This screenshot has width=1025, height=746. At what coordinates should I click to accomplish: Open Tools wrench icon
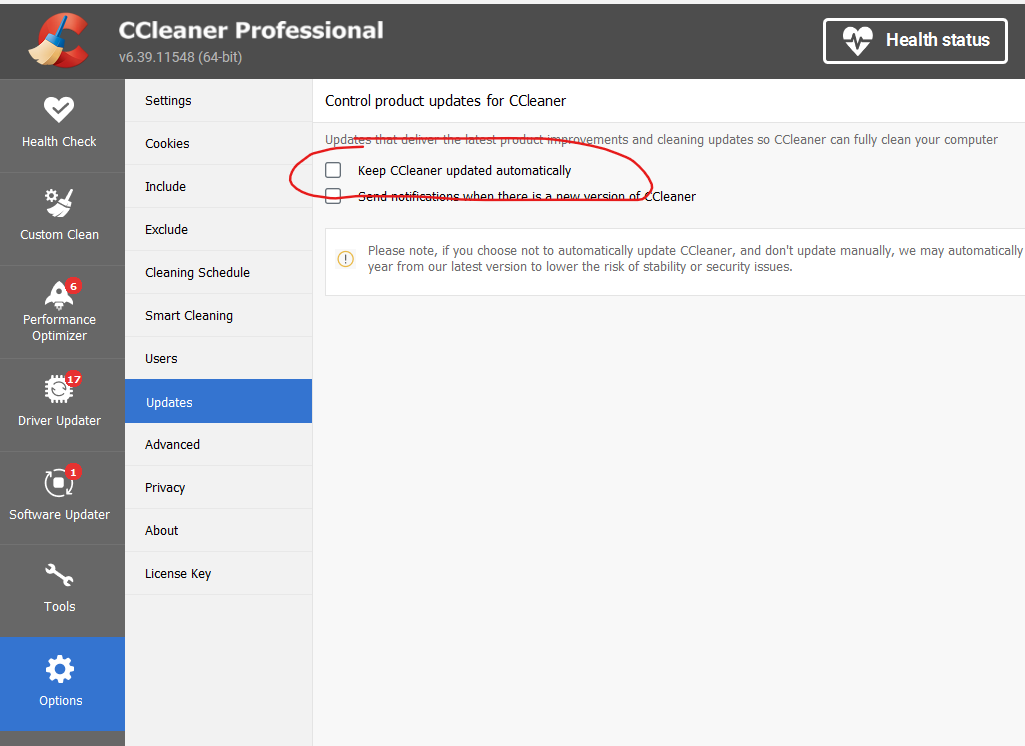(59, 576)
